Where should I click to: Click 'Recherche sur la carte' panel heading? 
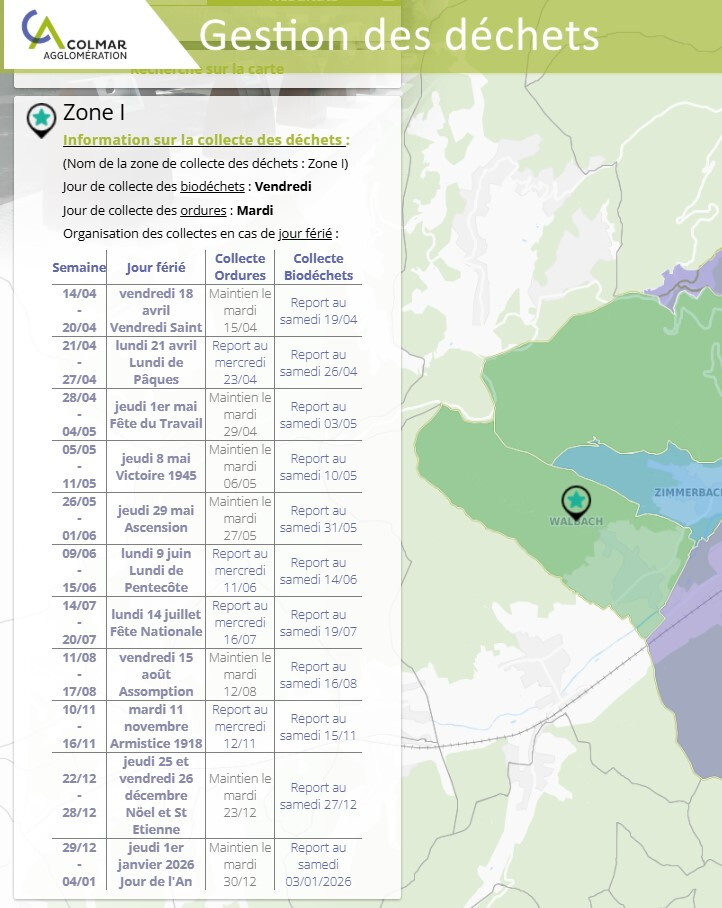click(x=207, y=70)
